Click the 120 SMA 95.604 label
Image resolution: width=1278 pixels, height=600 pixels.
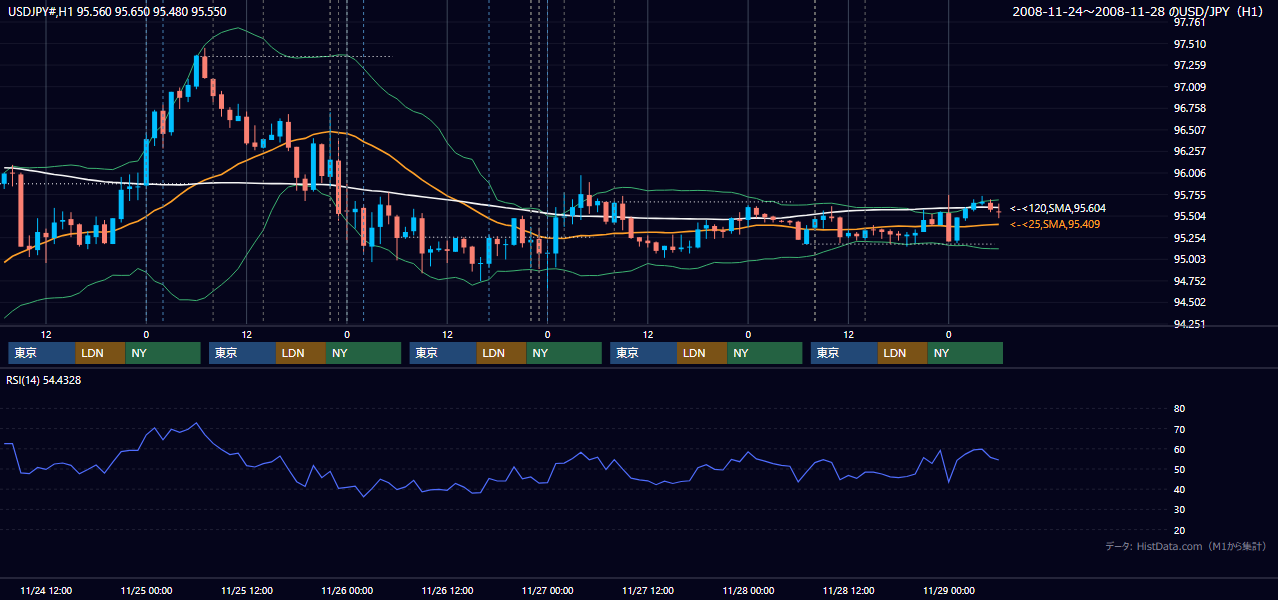pos(1057,208)
